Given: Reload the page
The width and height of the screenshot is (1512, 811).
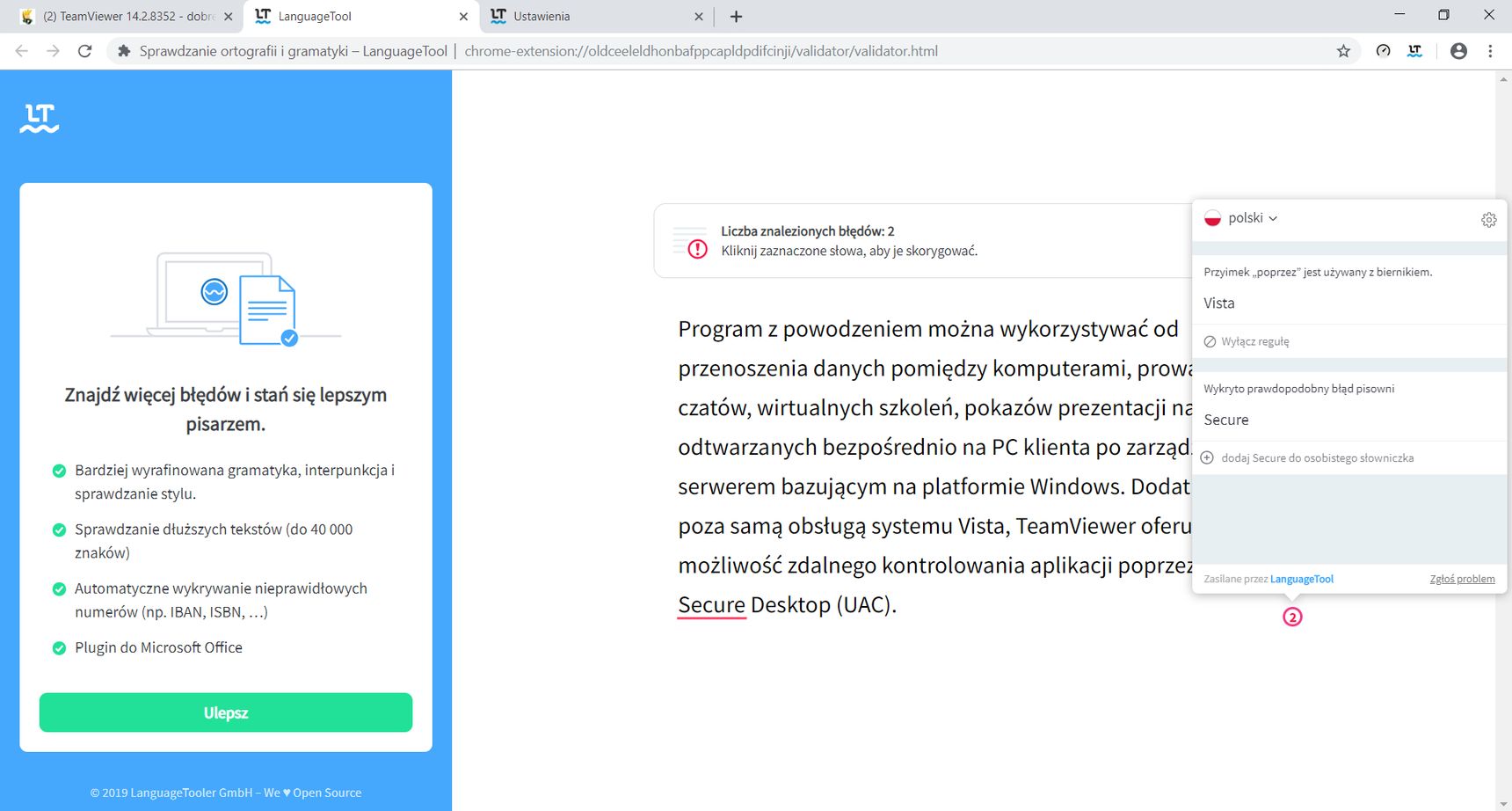Looking at the screenshot, I should pos(84,51).
